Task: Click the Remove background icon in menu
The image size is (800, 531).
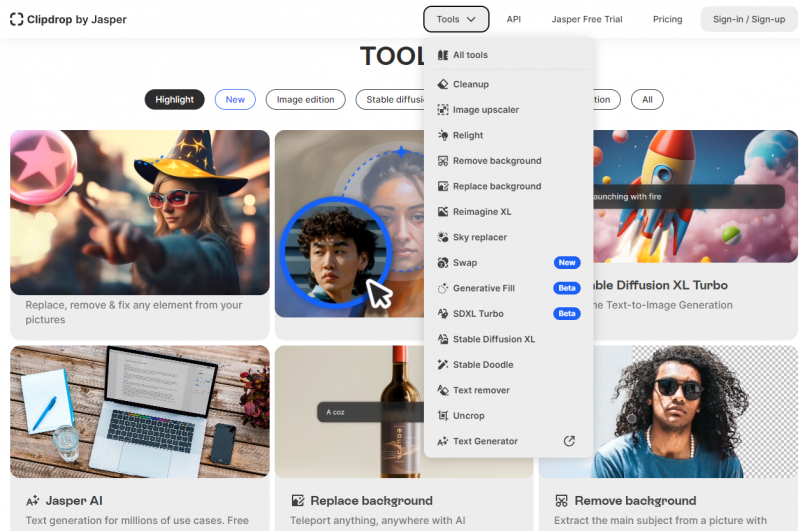Action: [443, 161]
